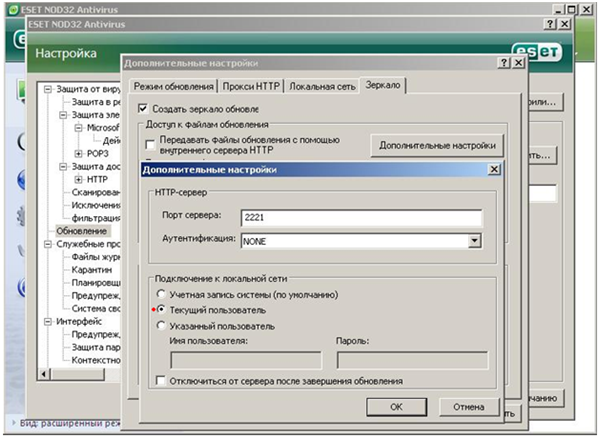Image resolution: width=598 pixels, height=437 pixels.
Task: Collapse Служебные программы tree node
Action: tap(48, 244)
